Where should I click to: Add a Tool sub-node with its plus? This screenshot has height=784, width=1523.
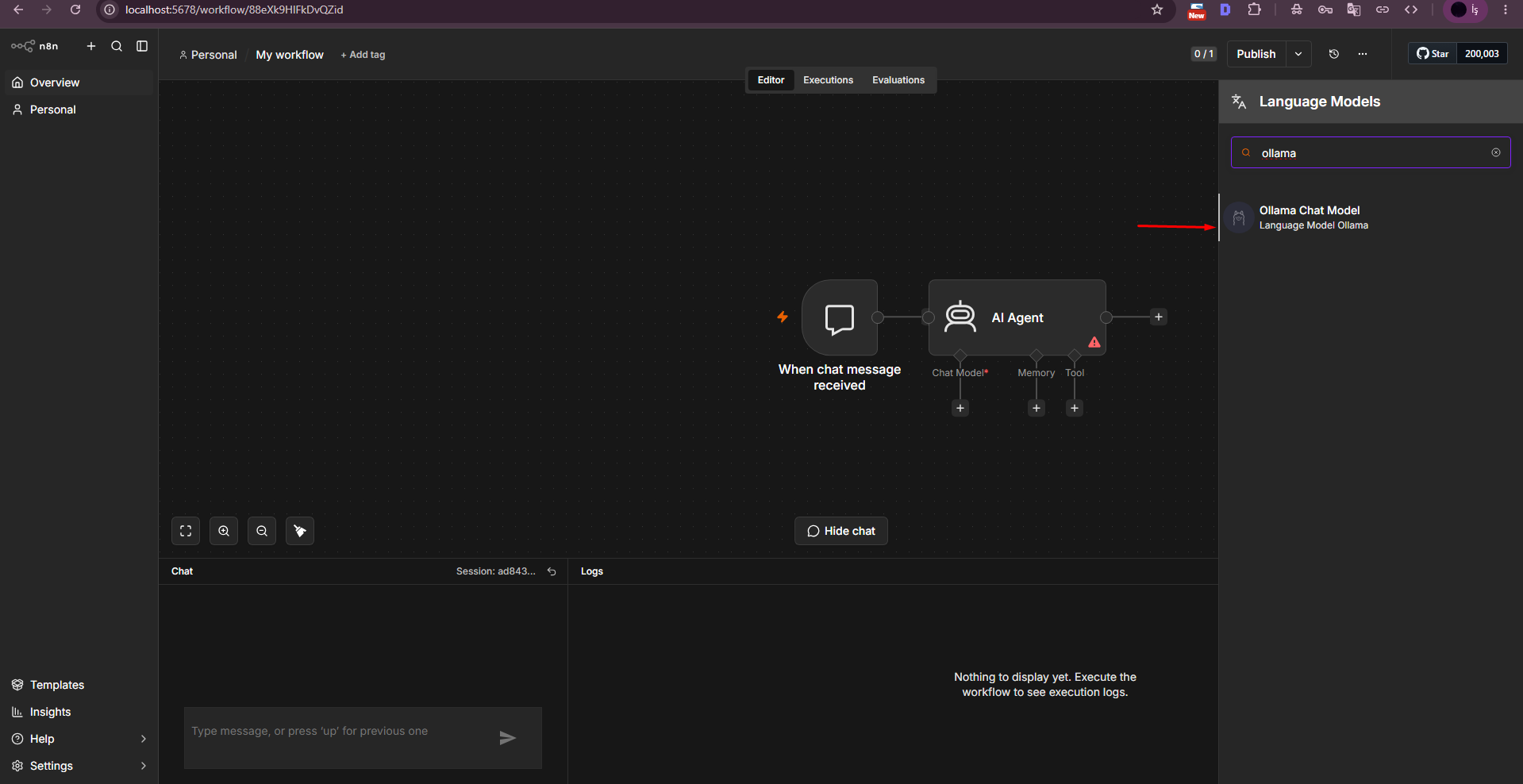1075,408
